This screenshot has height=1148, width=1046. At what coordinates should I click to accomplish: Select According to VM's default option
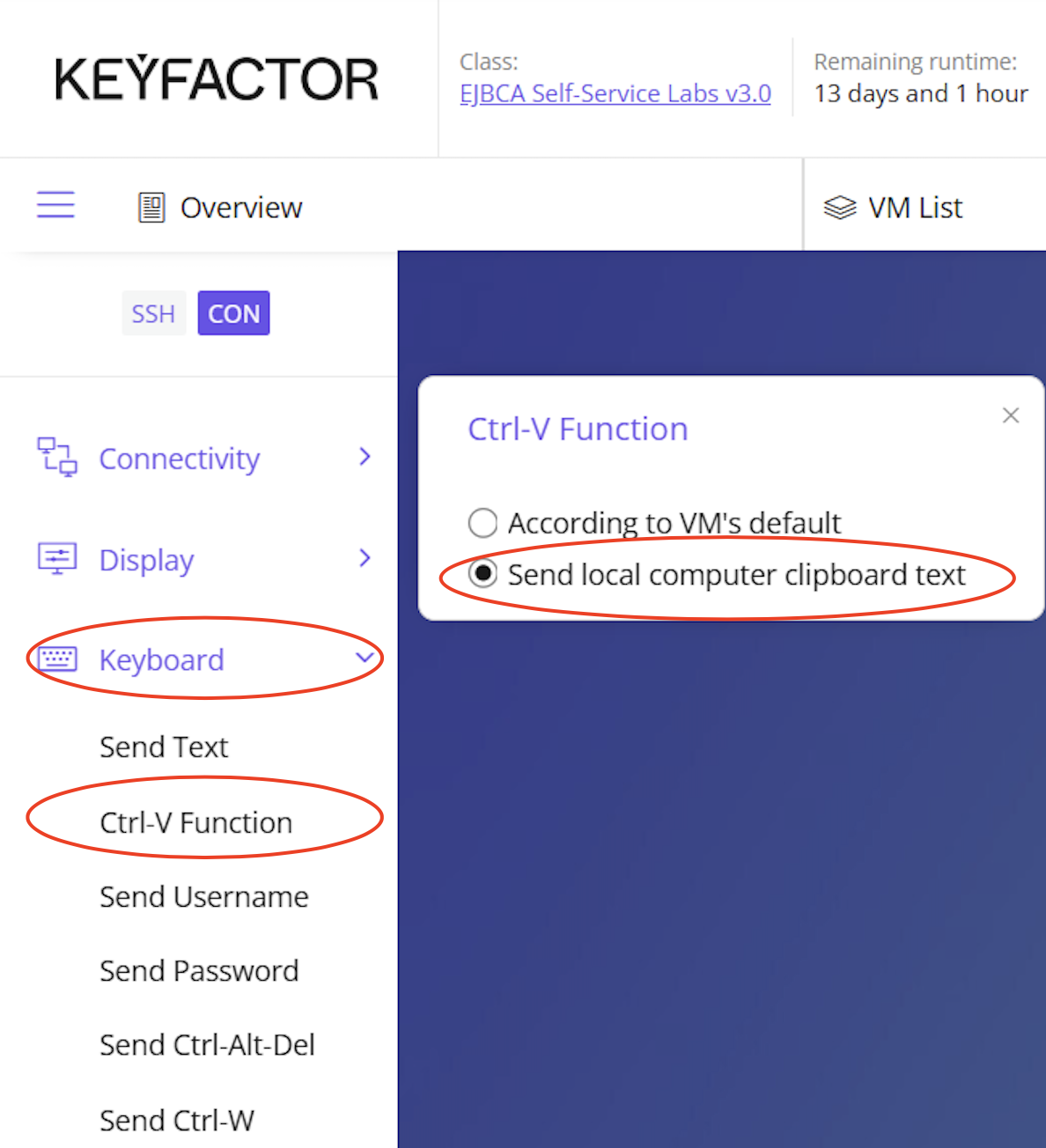point(482,523)
